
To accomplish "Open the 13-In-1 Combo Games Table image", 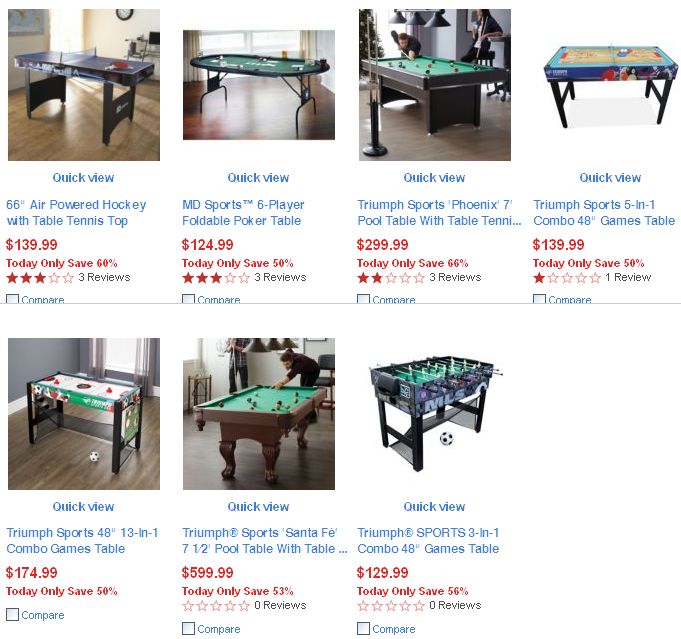I will tap(84, 414).
